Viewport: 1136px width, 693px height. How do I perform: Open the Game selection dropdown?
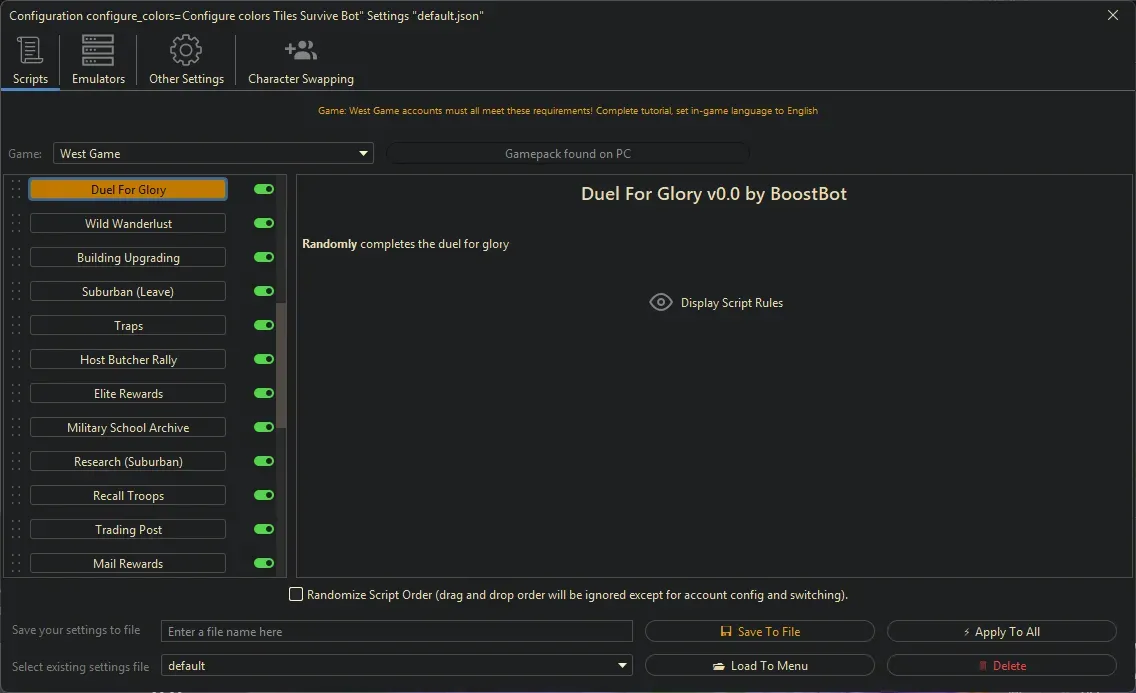click(x=362, y=153)
